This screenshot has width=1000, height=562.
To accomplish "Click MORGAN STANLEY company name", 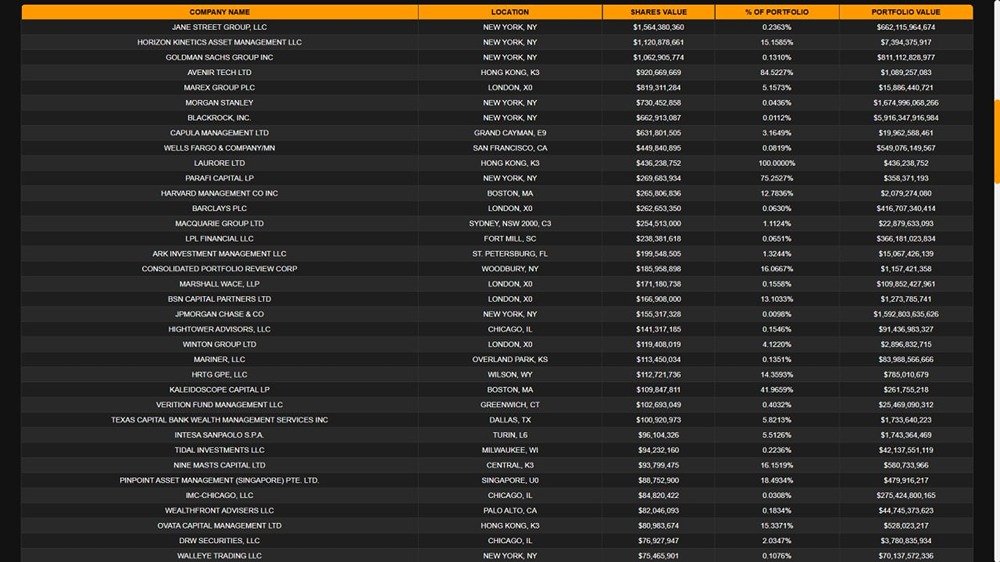I will coord(219,103).
